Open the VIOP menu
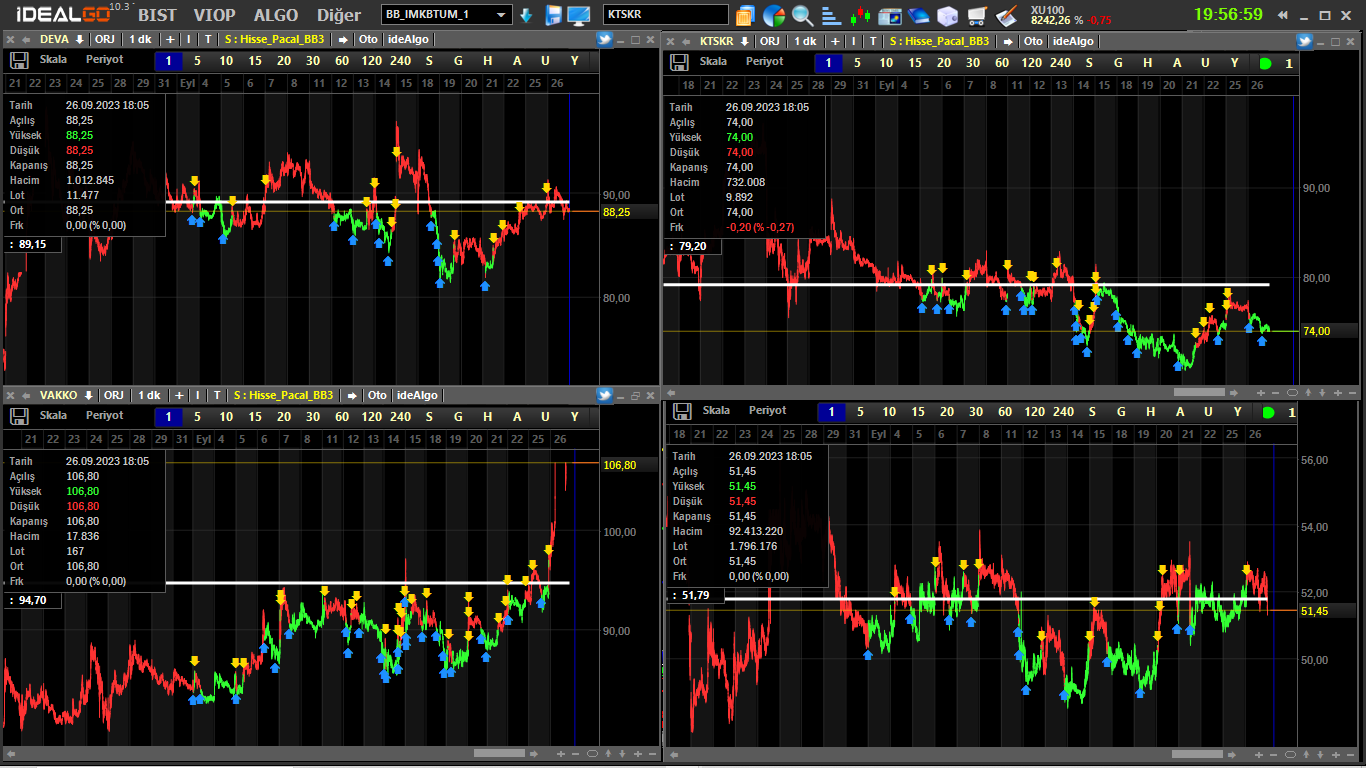 pyautogui.click(x=215, y=15)
